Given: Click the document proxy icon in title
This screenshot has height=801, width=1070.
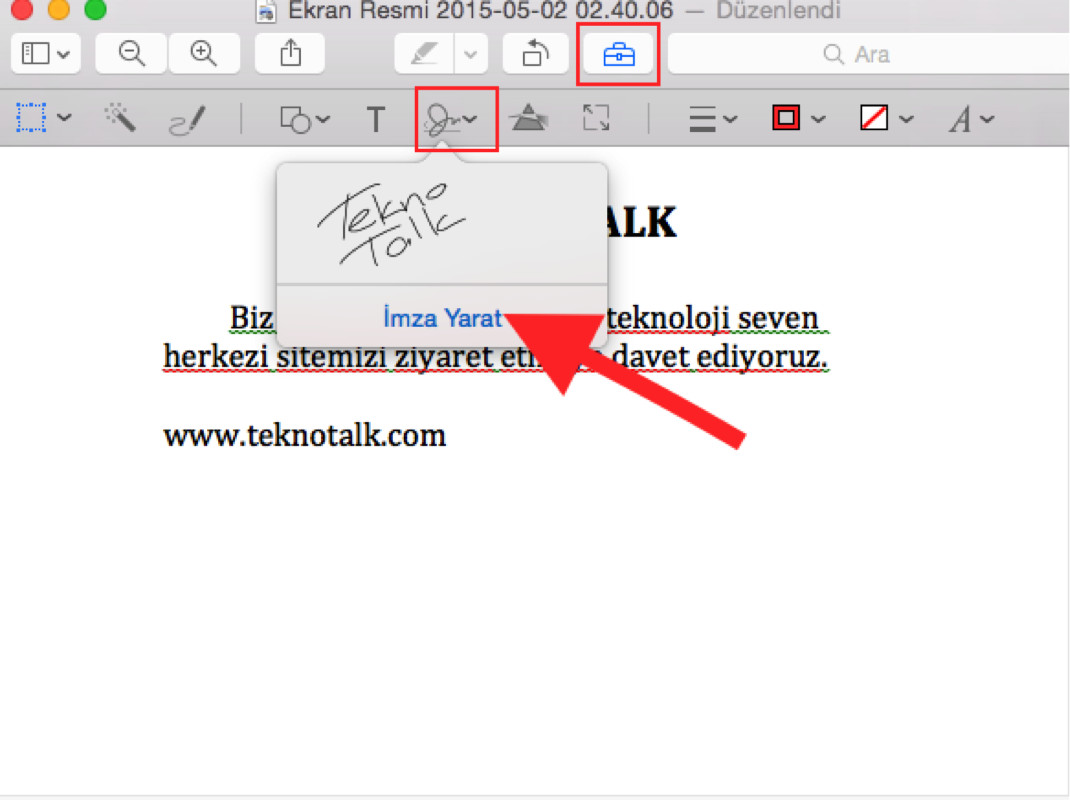Looking at the screenshot, I should [x=265, y=11].
